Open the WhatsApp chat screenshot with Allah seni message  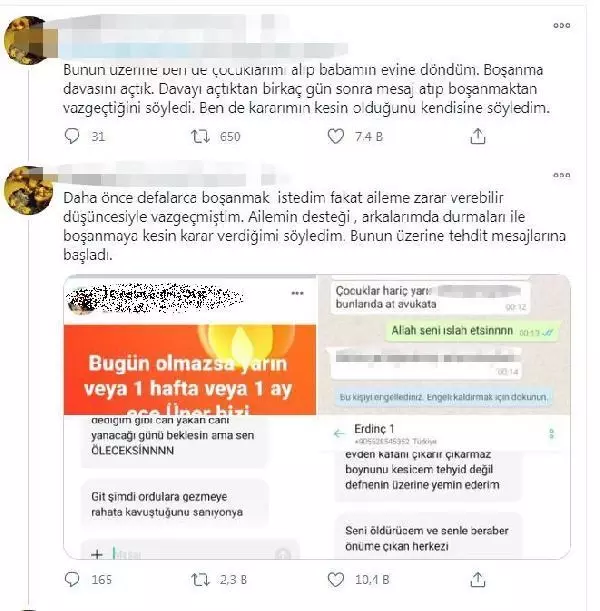(444, 345)
